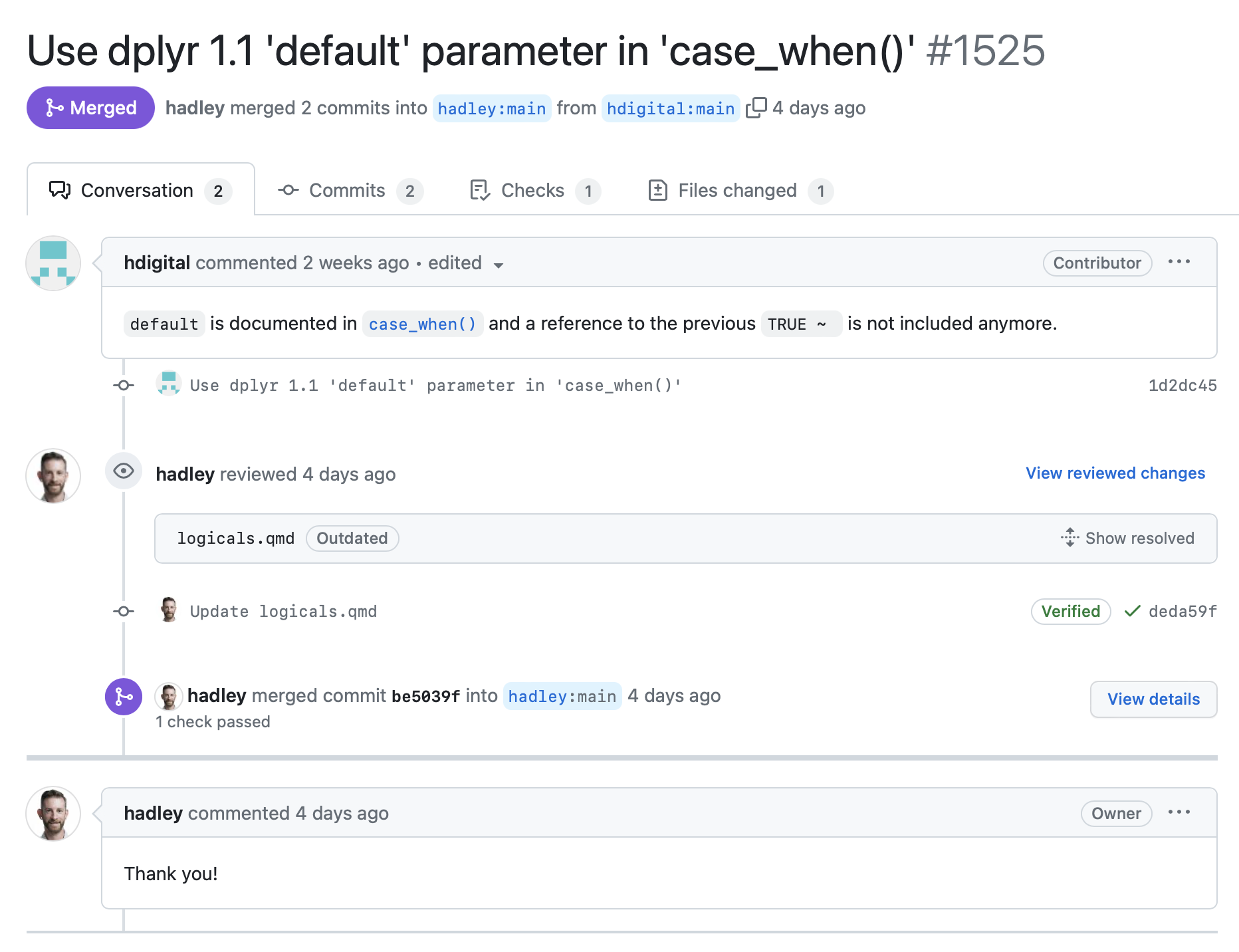Click '1 check passed' text
This screenshot has width=1239, height=952.
click(213, 722)
